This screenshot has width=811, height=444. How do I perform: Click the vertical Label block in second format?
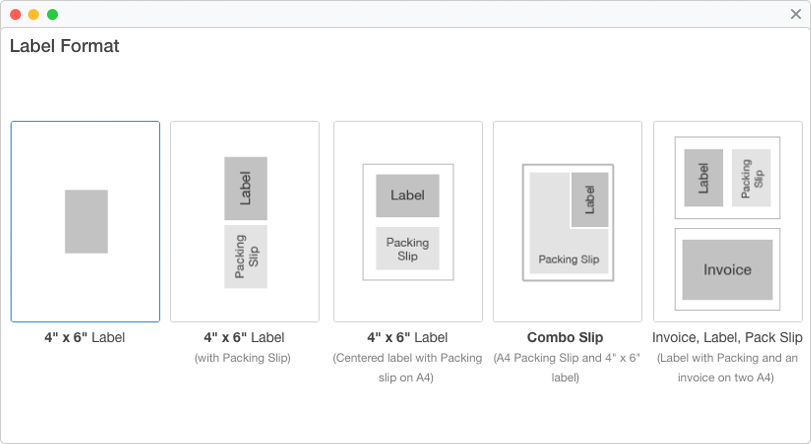click(x=246, y=188)
